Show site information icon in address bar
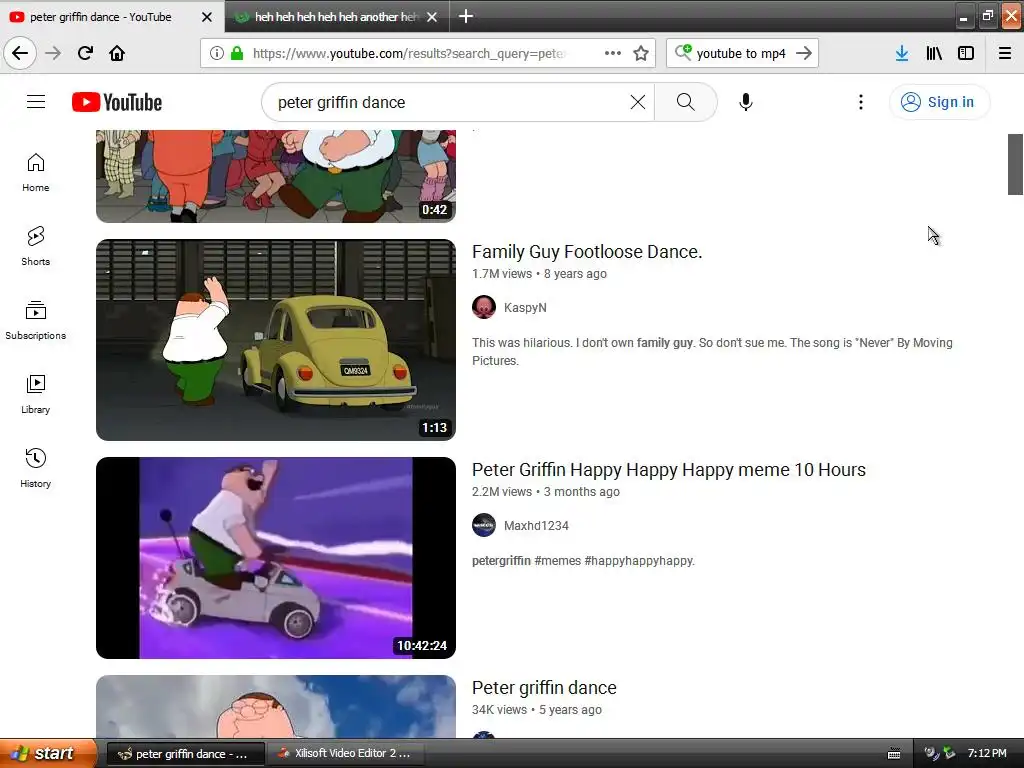1024x768 pixels. pos(217,53)
